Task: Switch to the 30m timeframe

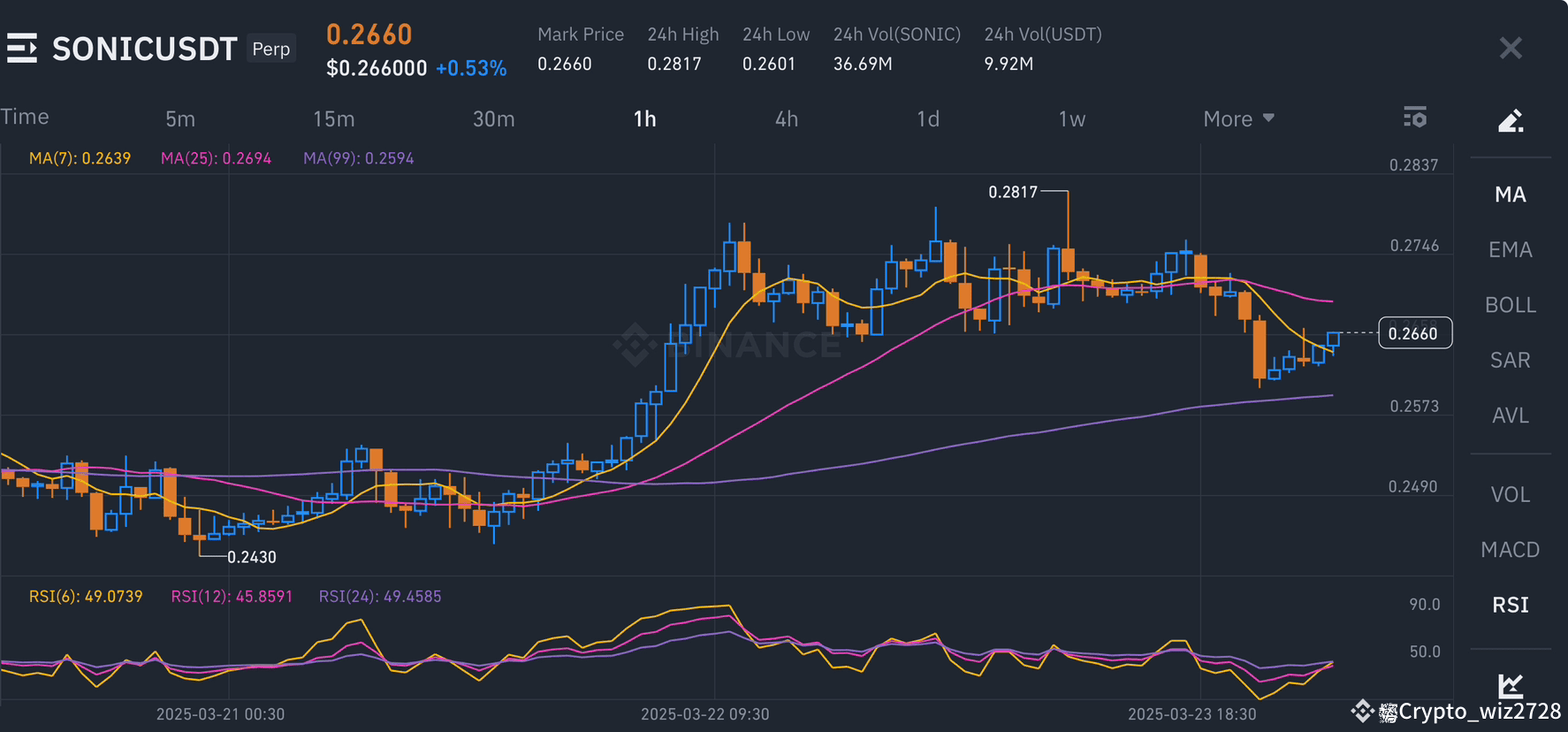Action: (x=494, y=118)
